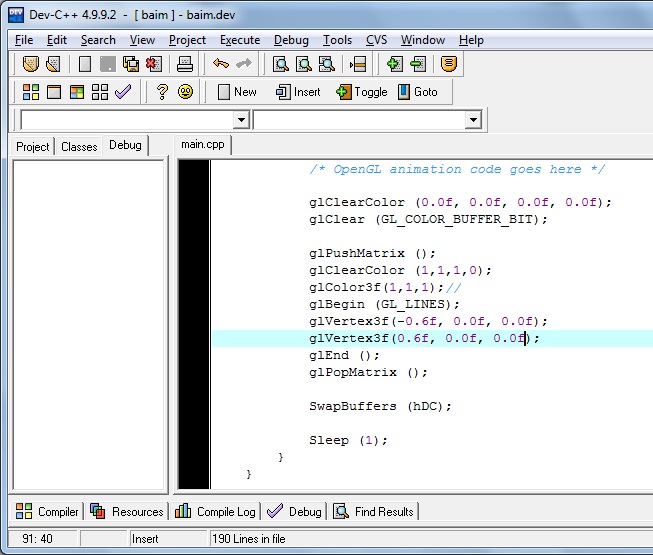
Task: Open the Tools menu
Action: click(x=337, y=40)
